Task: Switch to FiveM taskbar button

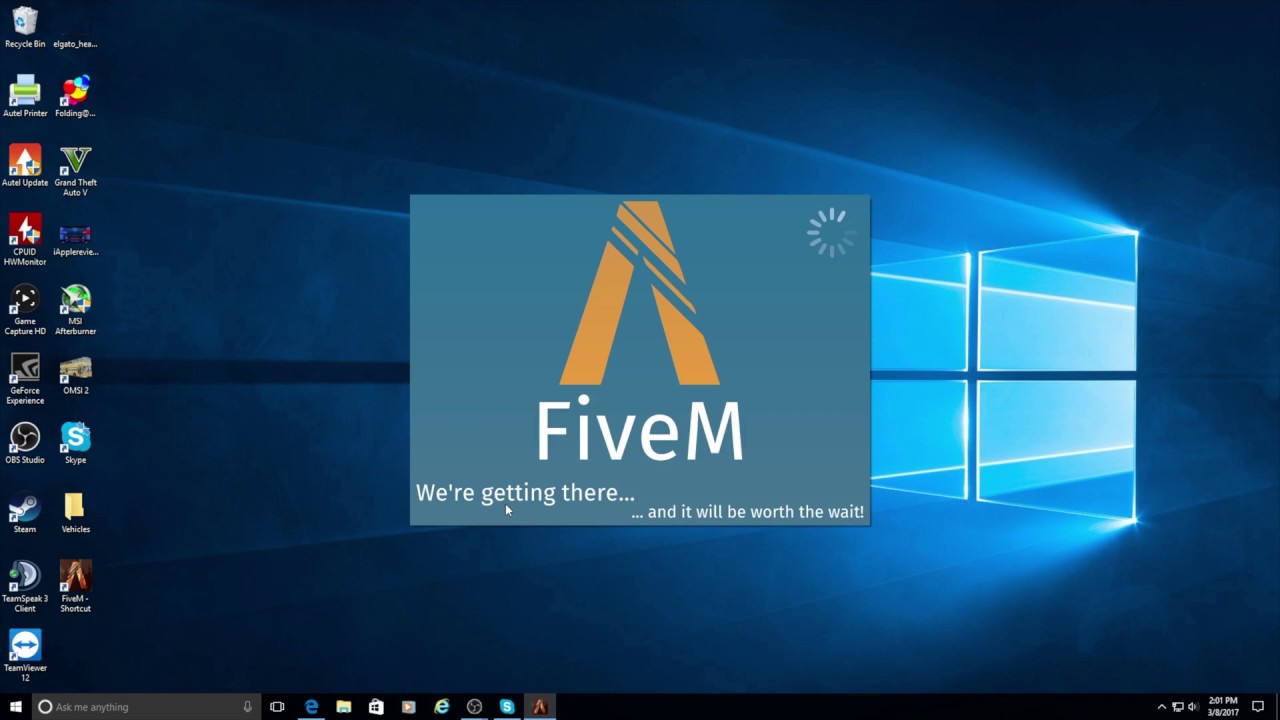Action: [x=539, y=707]
